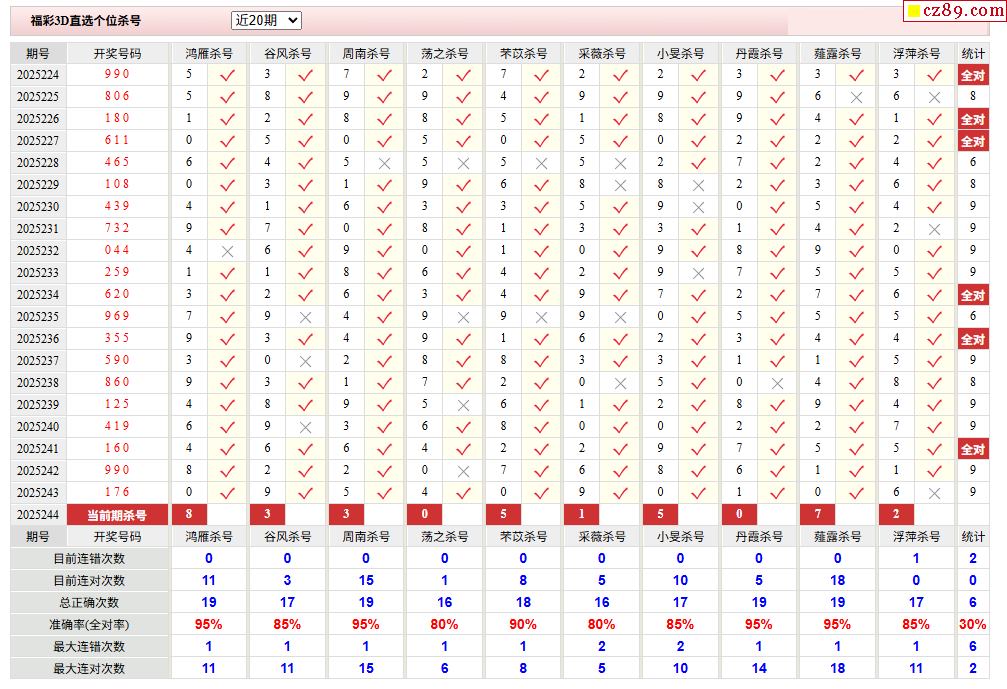This screenshot has width=1007, height=689.
Task: Click 最大连对次数 value 18 under 蕤露杀号
Action: (837, 669)
